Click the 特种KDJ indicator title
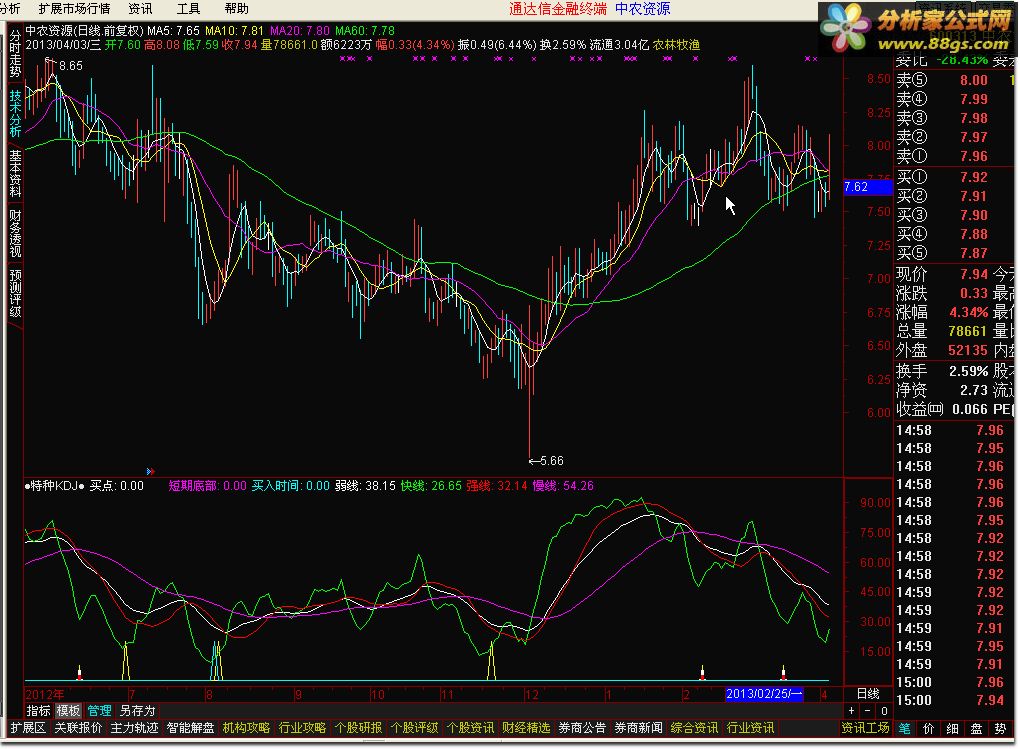This screenshot has height=749, width=1020. click(x=55, y=485)
